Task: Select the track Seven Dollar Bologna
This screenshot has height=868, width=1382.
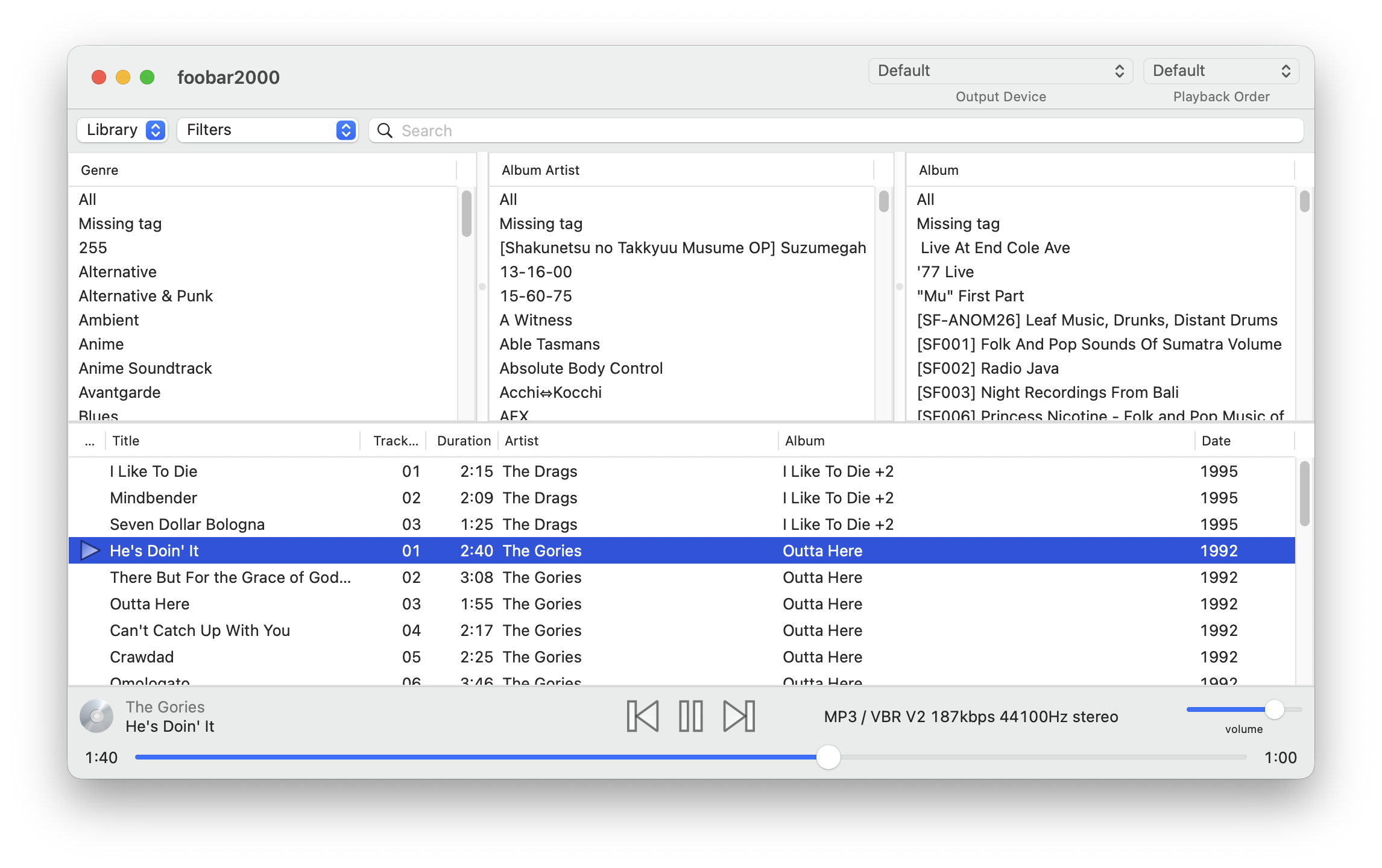Action: pos(682,524)
